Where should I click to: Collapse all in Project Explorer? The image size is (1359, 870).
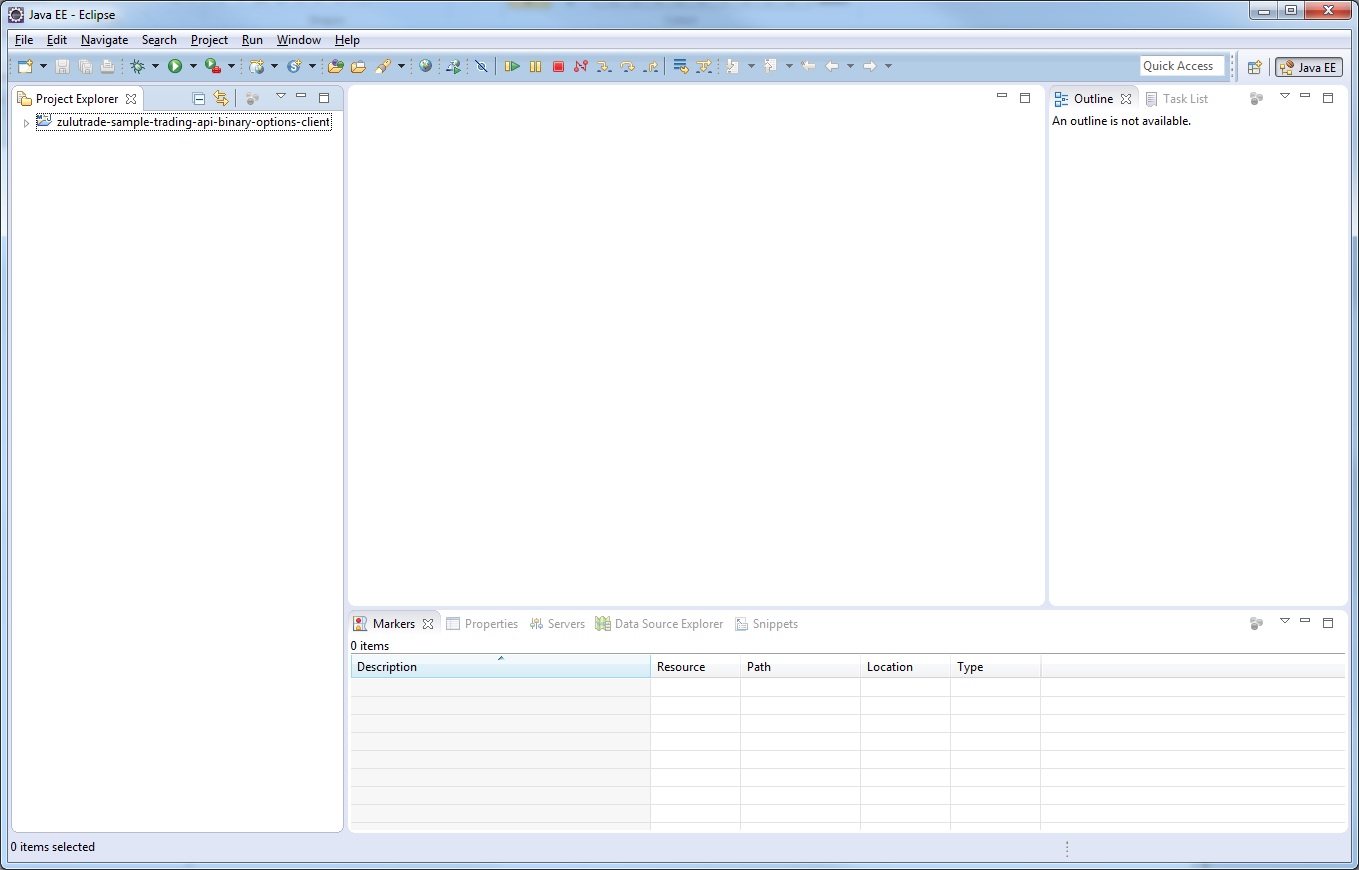pyautogui.click(x=199, y=98)
